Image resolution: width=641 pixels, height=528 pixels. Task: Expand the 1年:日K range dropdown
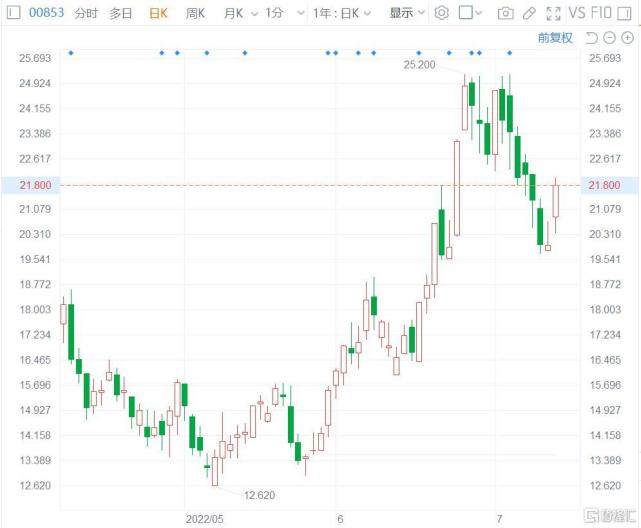click(x=342, y=13)
